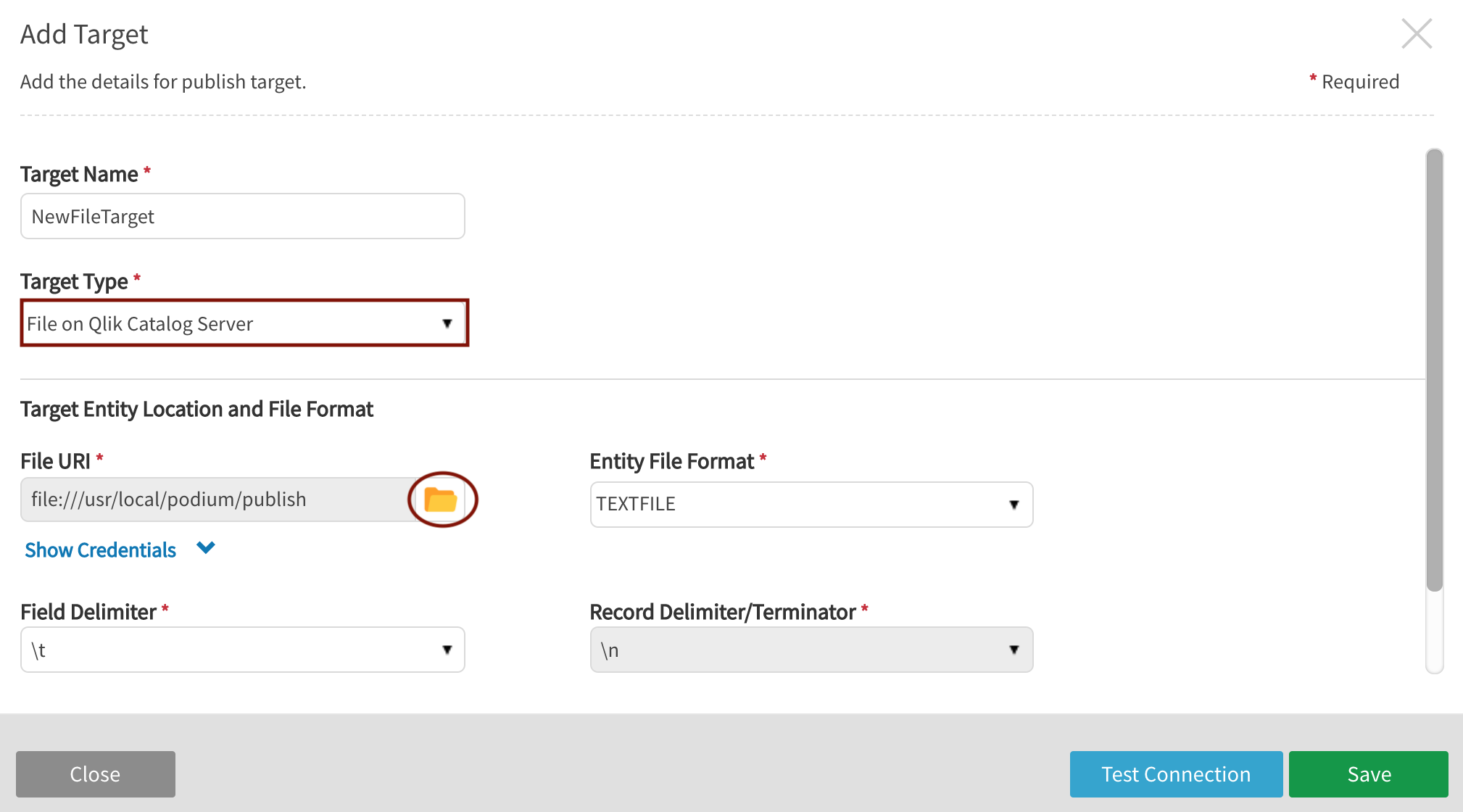1463x812 pixels.
Task: Select File on Qlik Catalog Server target type
Action: pos(243,324)
